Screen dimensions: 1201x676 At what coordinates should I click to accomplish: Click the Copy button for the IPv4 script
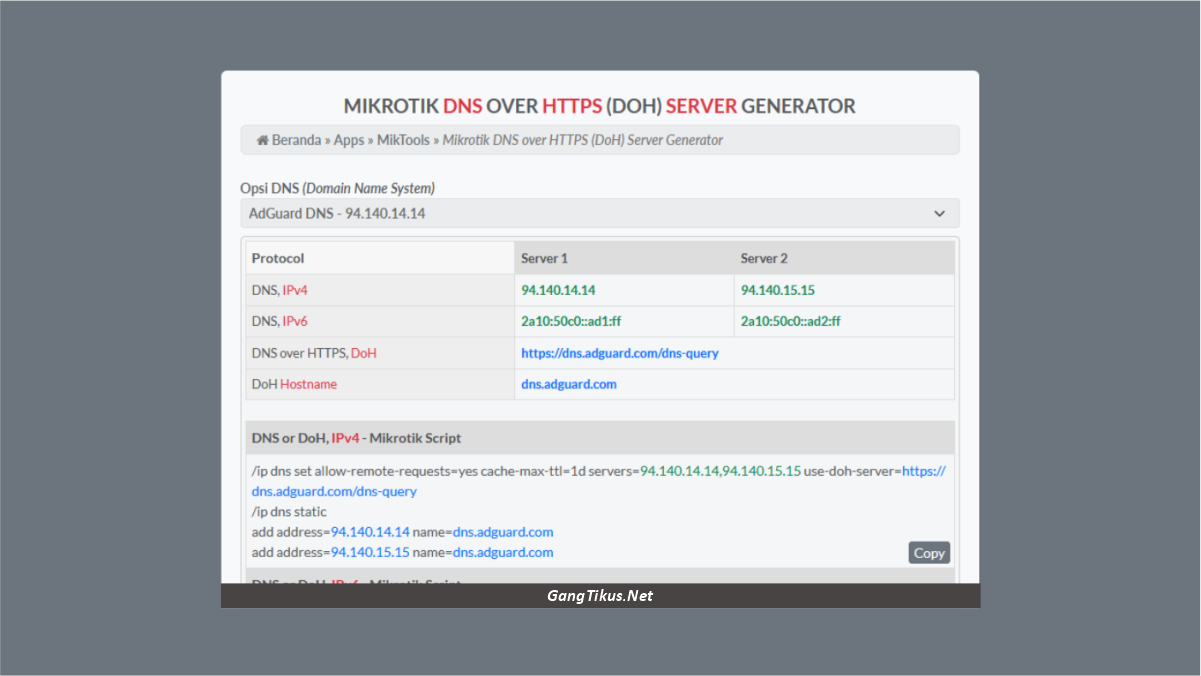928,552
